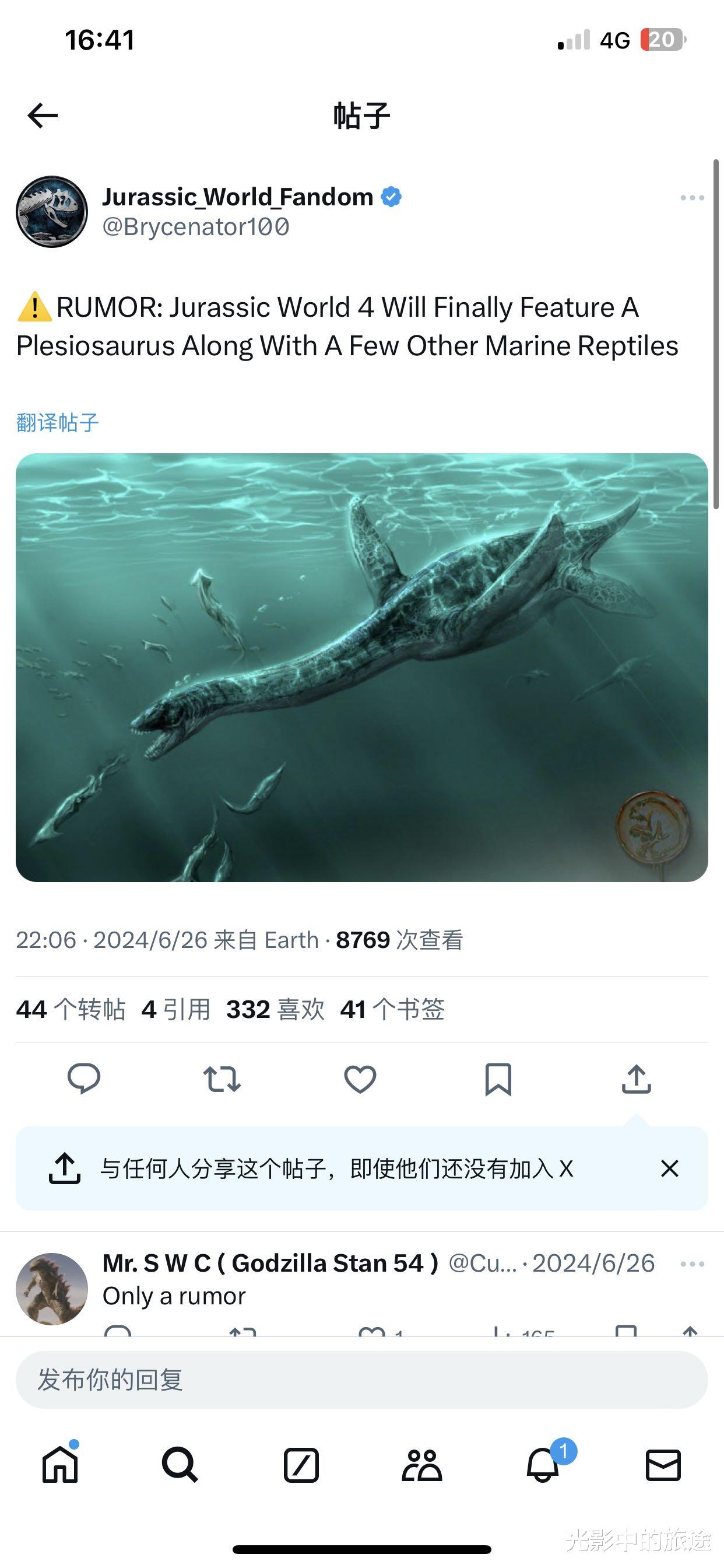Open the Home tab
Viewport: 724px width, 1568px height.
(60, 1464)
